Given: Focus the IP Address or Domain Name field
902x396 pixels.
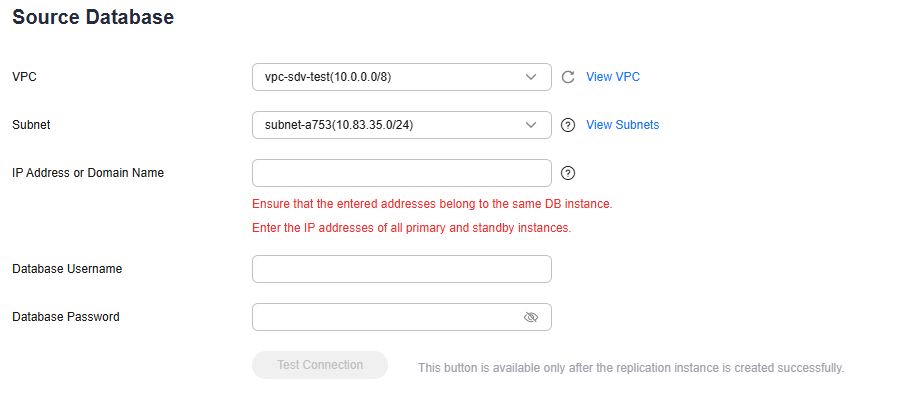Looking at the screenshot, I should (x=402, y=173).
